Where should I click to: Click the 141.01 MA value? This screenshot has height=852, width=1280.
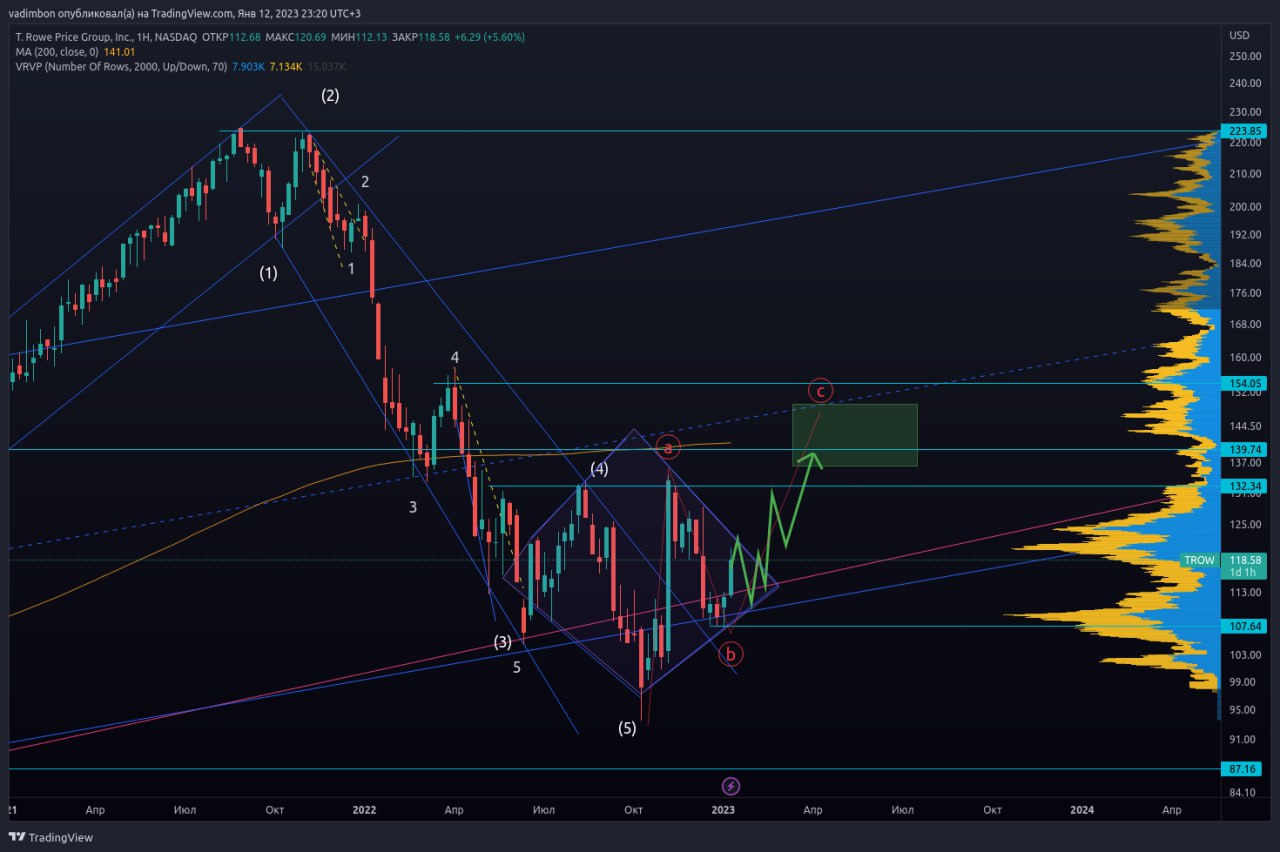point(119,51)
